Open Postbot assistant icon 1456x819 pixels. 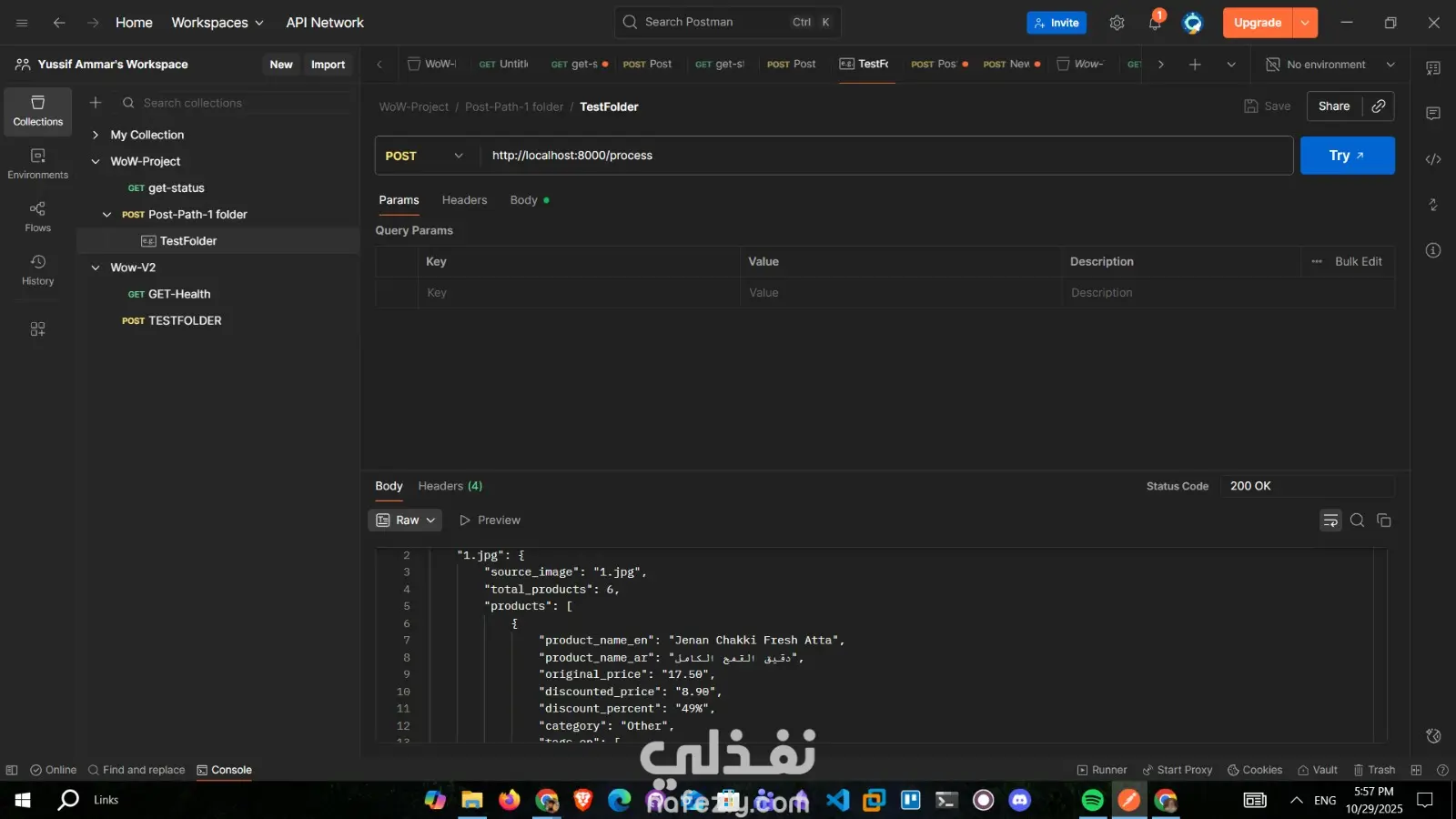[x=1433, y=736]
